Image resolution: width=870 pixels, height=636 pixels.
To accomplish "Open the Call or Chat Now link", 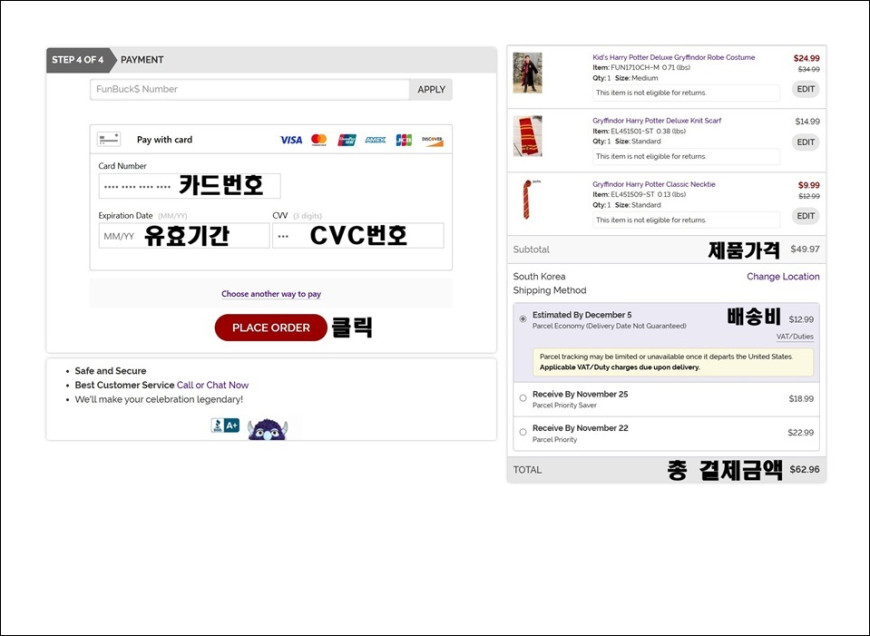I will coord(213,385).
